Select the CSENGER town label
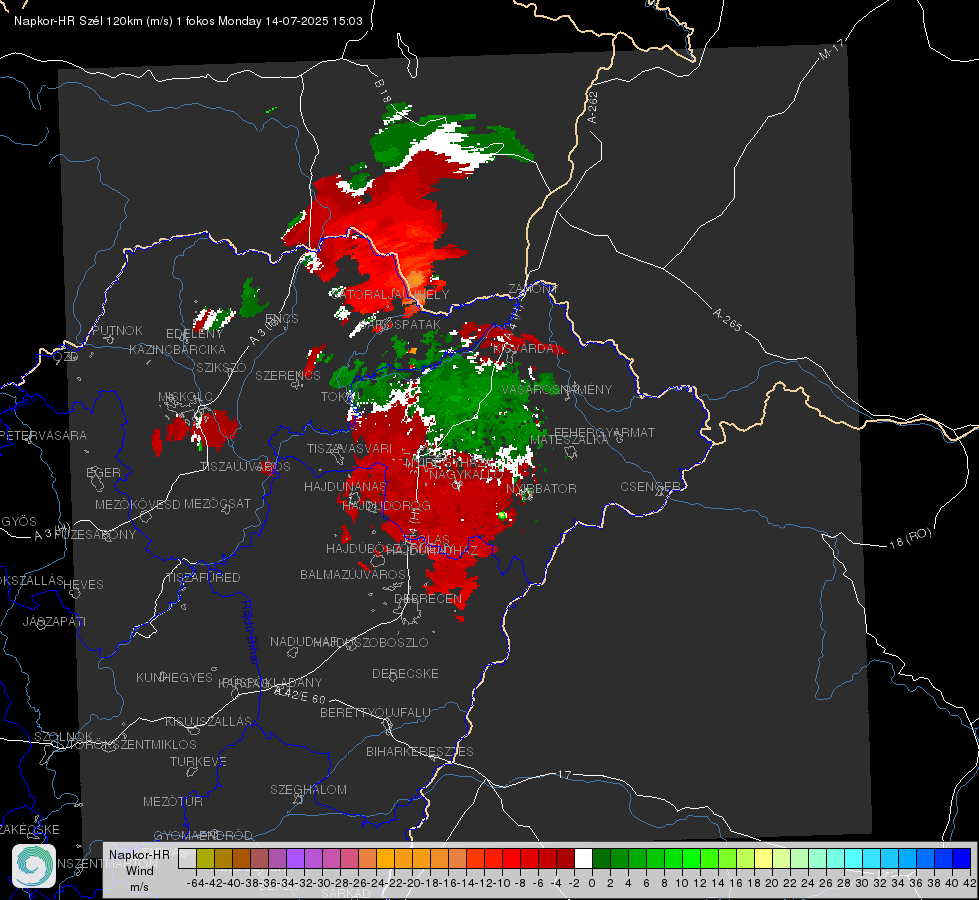The image size is (979, 900). tap(650, 487)
